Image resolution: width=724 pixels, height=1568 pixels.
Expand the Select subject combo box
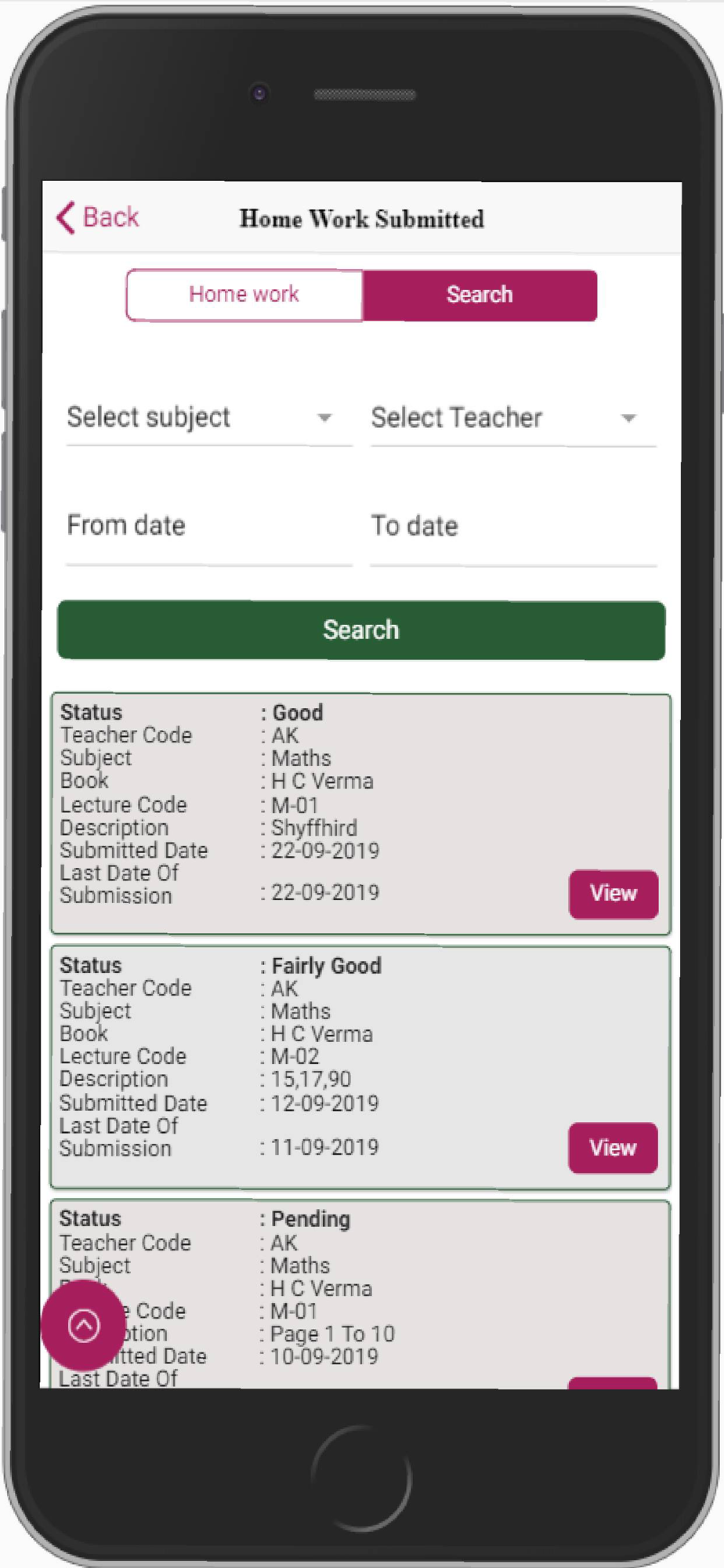[209, 418]
